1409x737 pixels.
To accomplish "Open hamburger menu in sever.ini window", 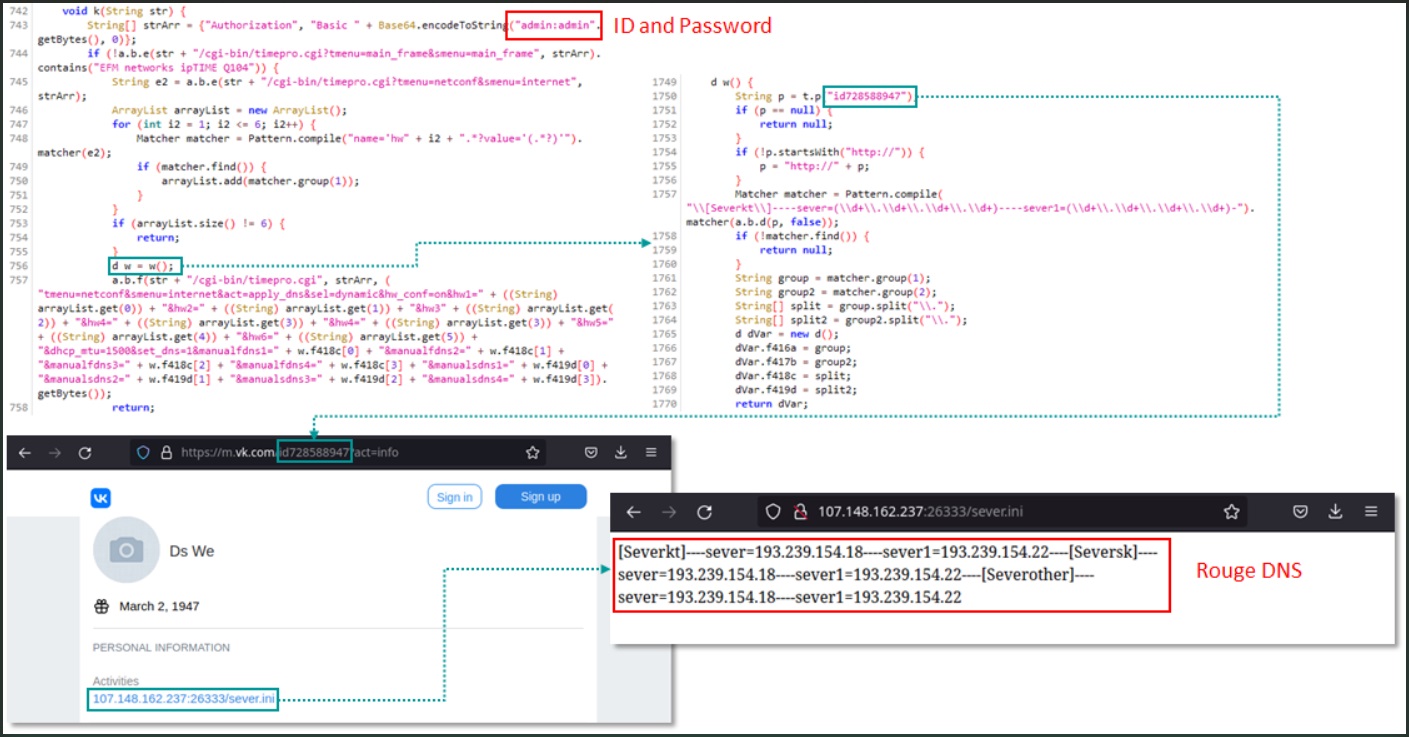I will coord(1371,511).
